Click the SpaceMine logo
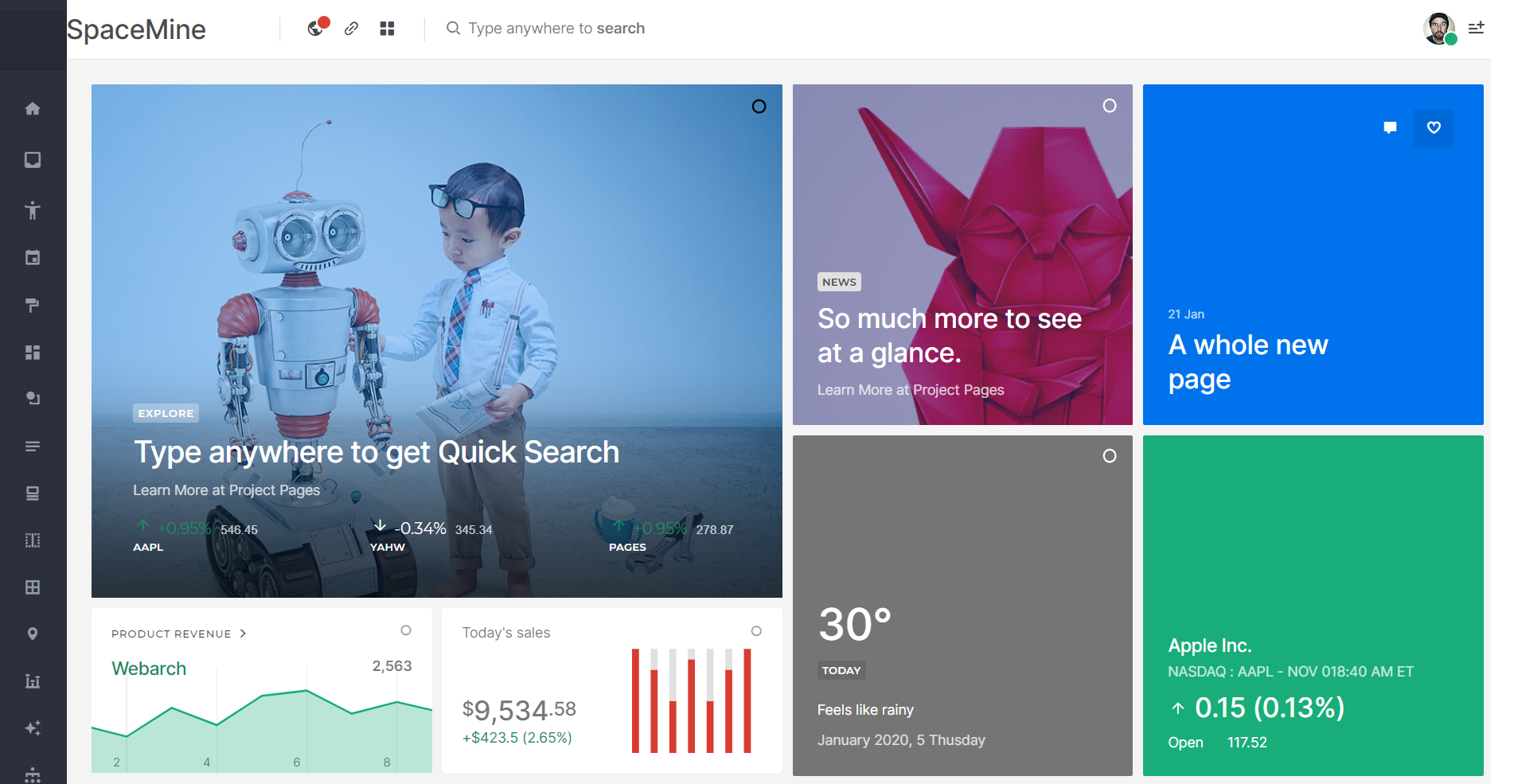1514x784 pixels. (x=136, y=29)
